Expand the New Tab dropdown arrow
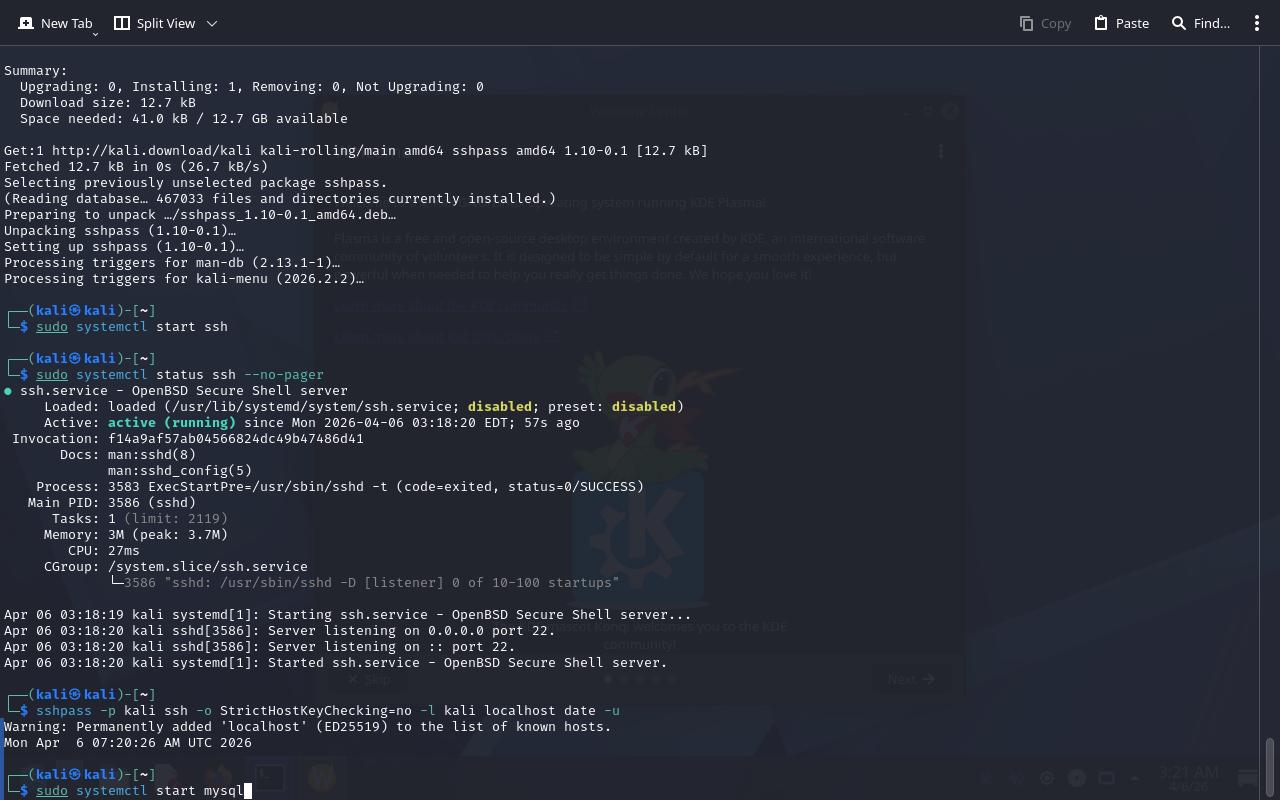The height and width of the screenshot is (800, 1280). click(x=95, y=34)
